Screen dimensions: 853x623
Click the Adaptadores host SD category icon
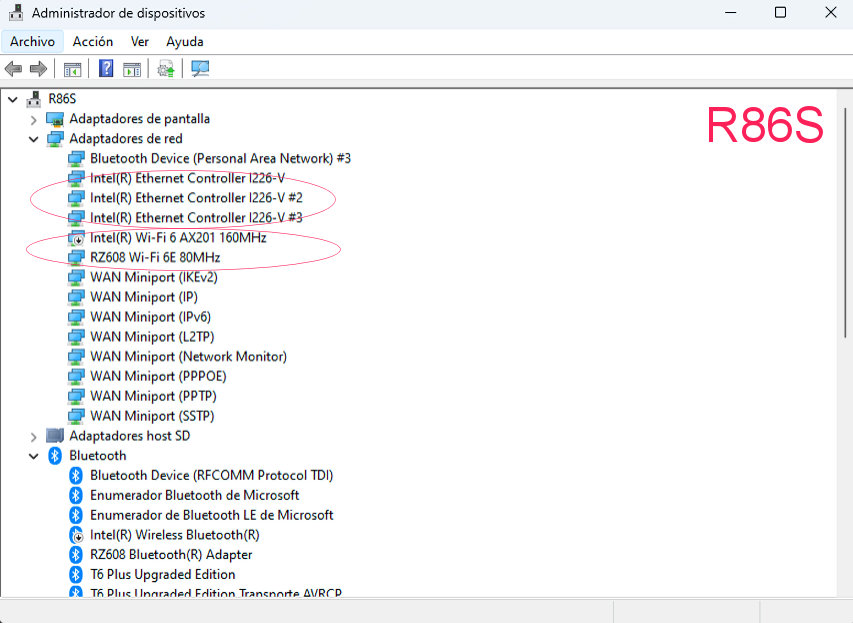tap(55, 436)
